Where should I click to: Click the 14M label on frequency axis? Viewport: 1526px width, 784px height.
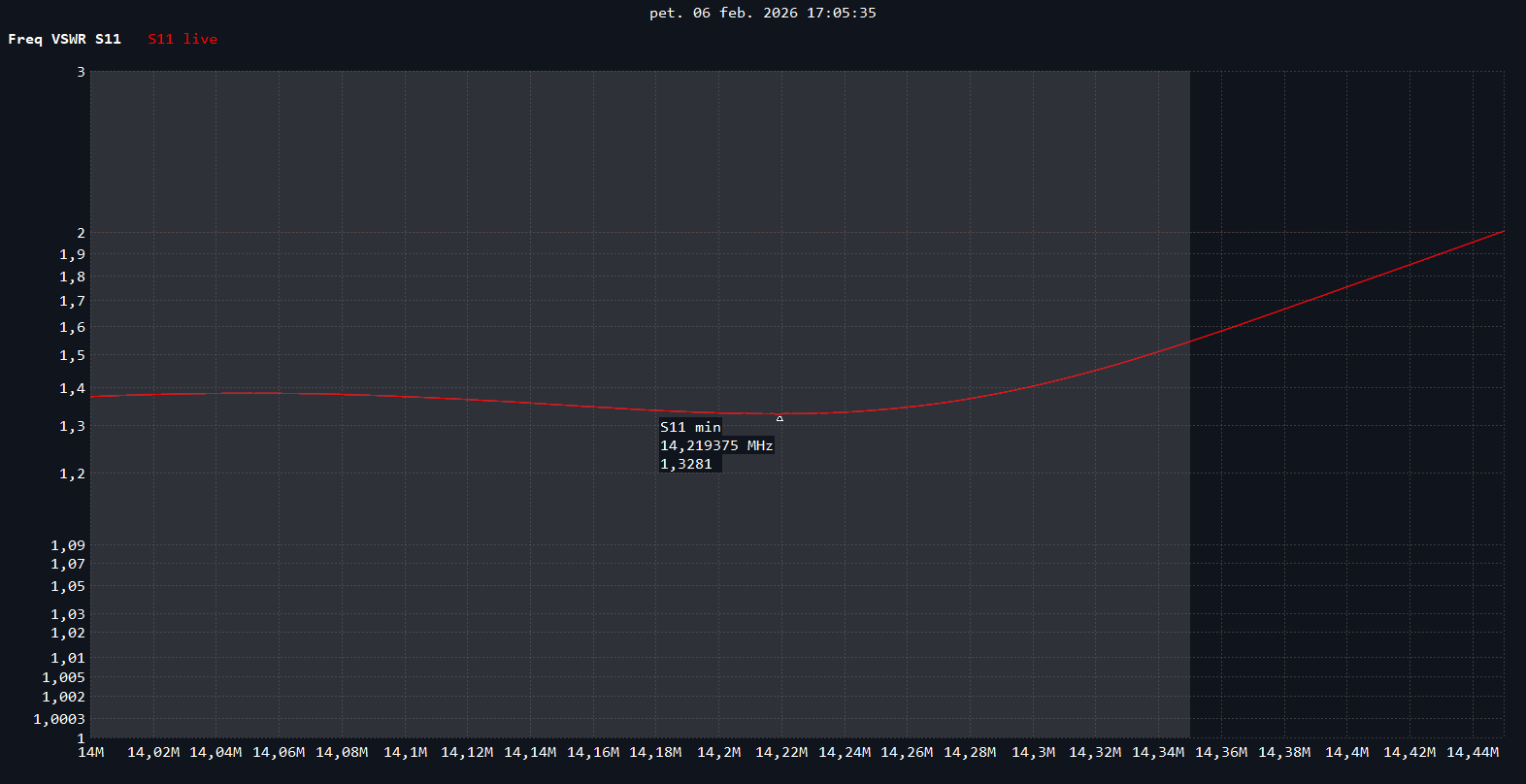coord(90,752)
